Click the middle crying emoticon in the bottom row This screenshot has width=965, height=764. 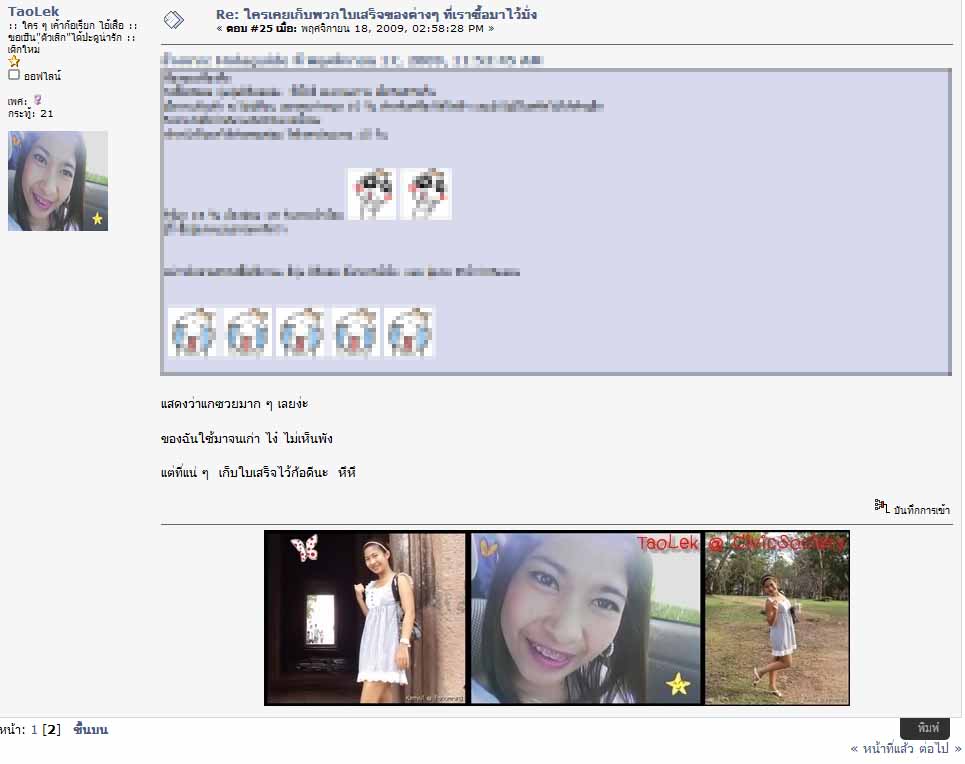[x=301, y=332]
